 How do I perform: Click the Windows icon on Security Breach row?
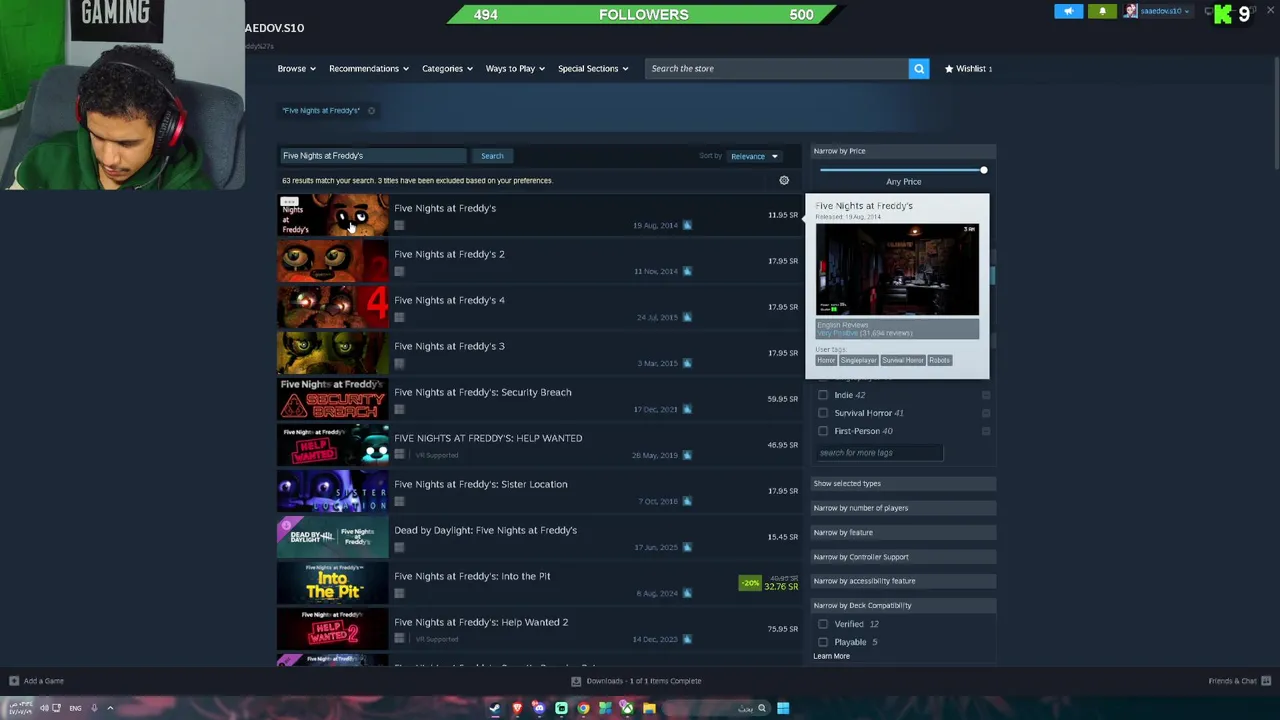pyautogui.click(x=687, y=409)
